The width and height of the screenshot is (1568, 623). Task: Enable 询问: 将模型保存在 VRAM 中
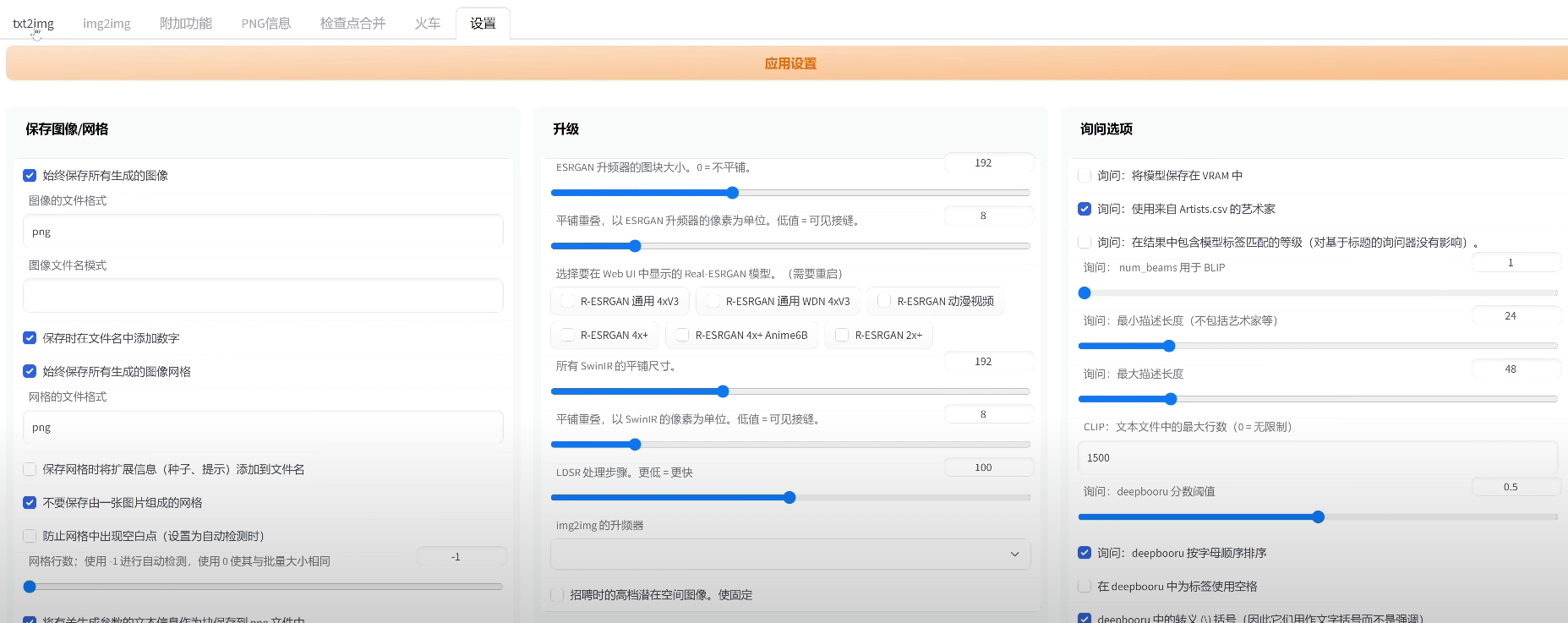pos(1084,176)
